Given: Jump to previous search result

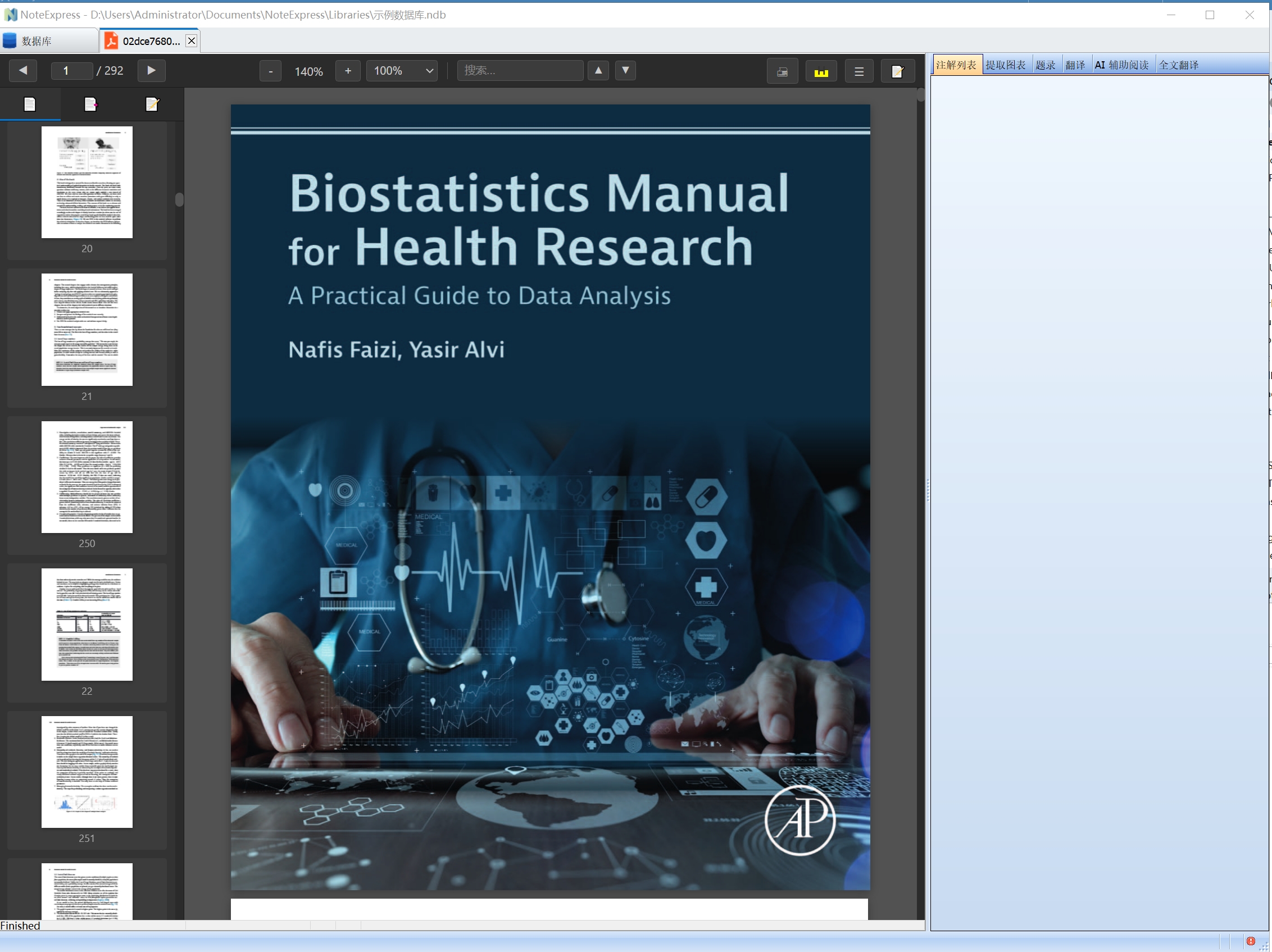Looking at the screenshot, I should [598, 70].
